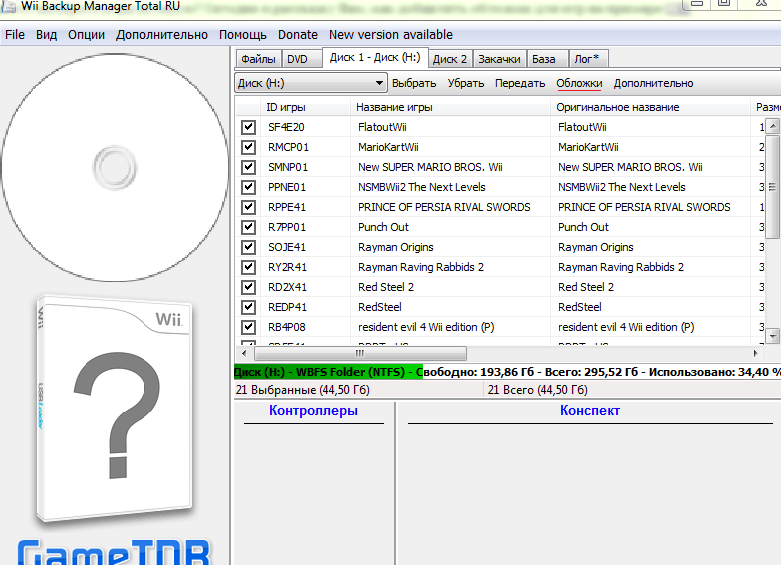Open the Помощь menu

click(243, 34)
